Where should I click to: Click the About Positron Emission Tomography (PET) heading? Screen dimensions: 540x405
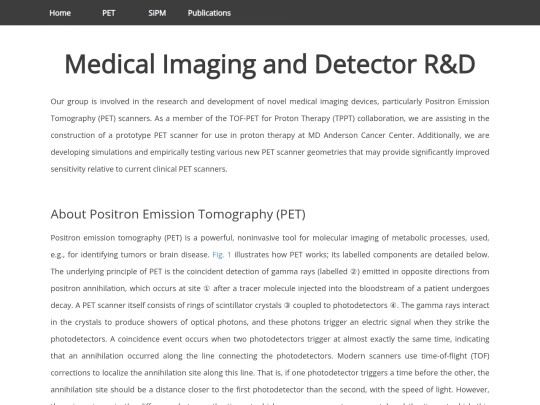coord(178,215)
